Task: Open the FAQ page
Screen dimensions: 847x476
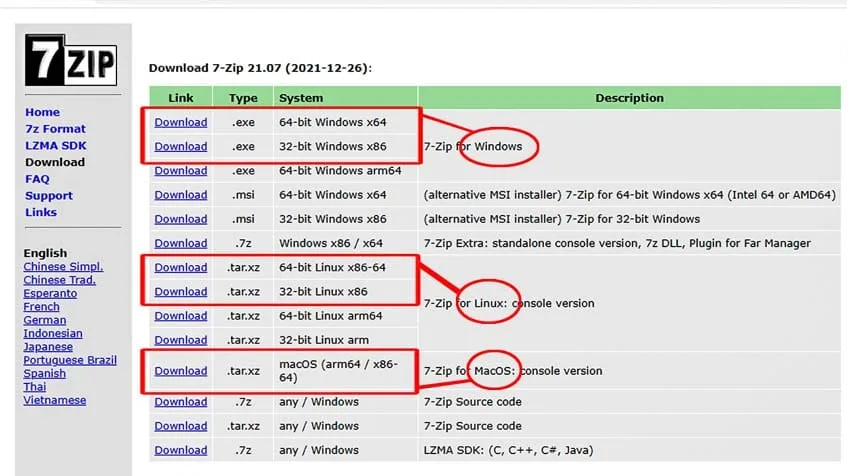Action: [x=37, y=179]
